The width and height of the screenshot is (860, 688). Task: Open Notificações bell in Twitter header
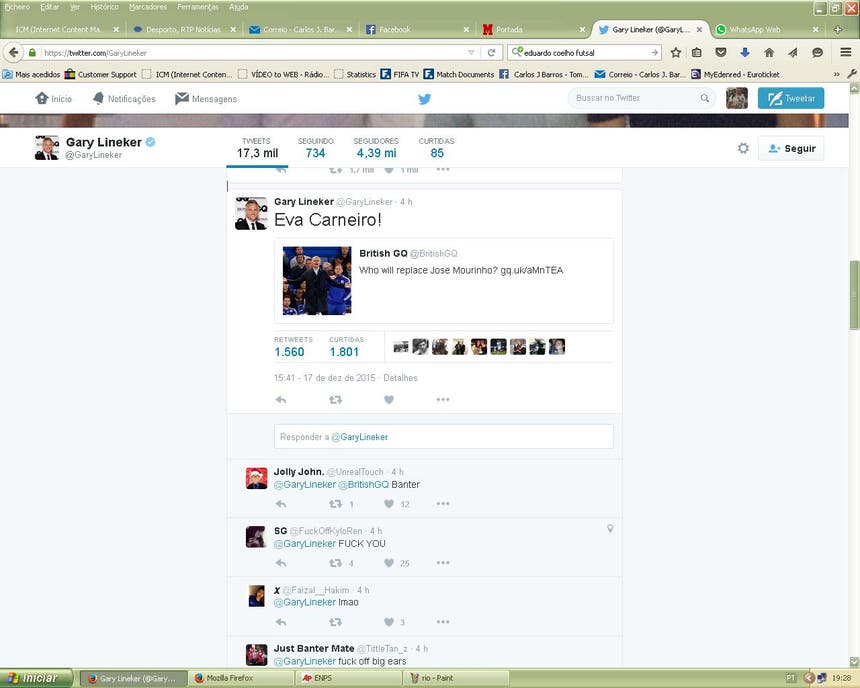point(99,98)
